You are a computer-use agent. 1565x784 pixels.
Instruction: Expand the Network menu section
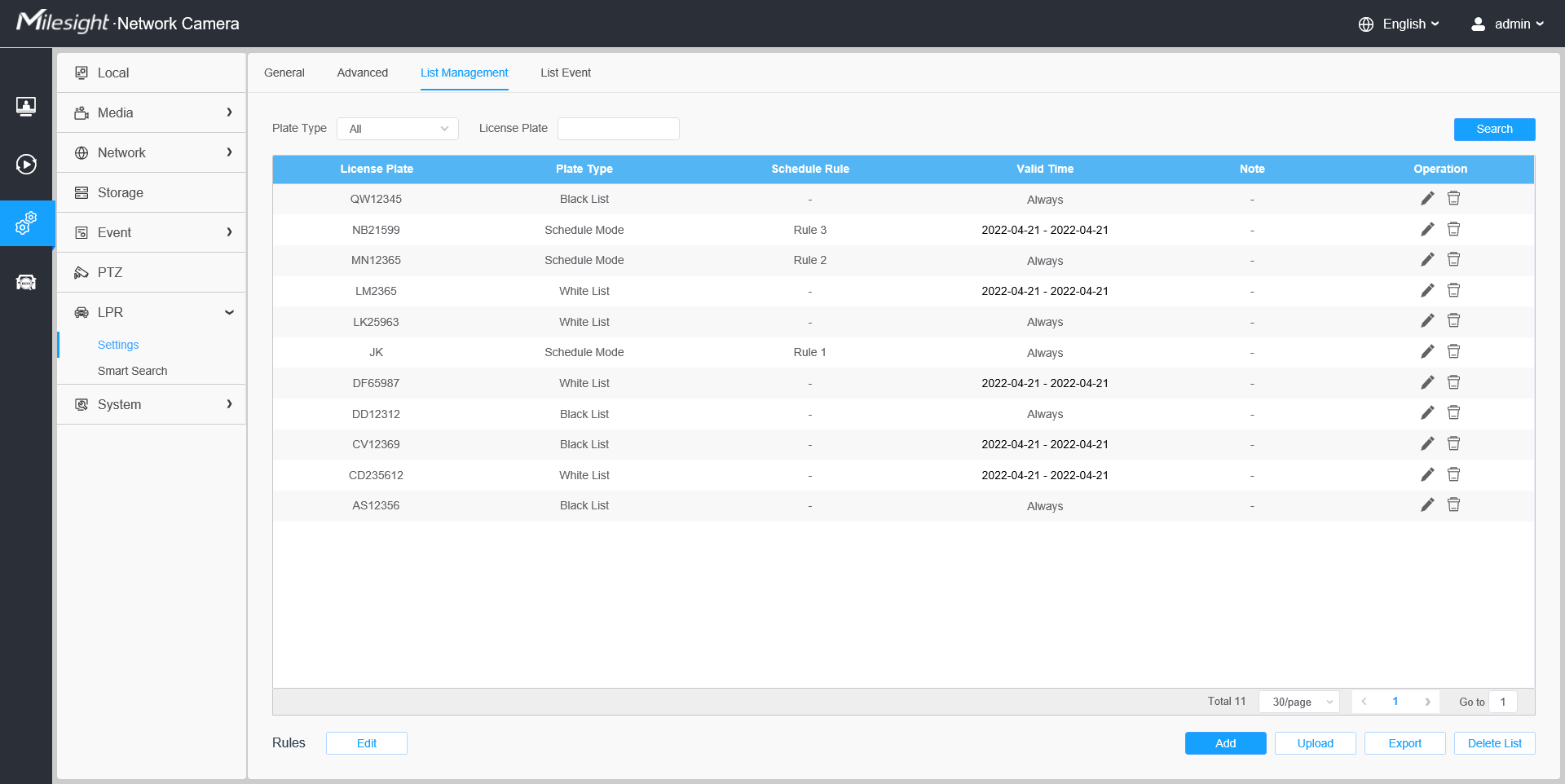(152, 152)
